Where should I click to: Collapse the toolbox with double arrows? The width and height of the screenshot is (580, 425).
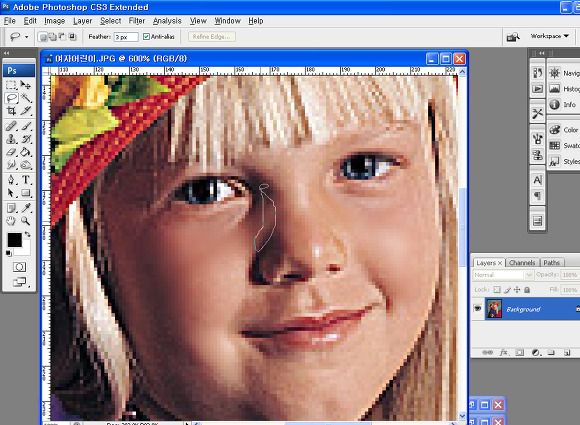pos(6,53)
